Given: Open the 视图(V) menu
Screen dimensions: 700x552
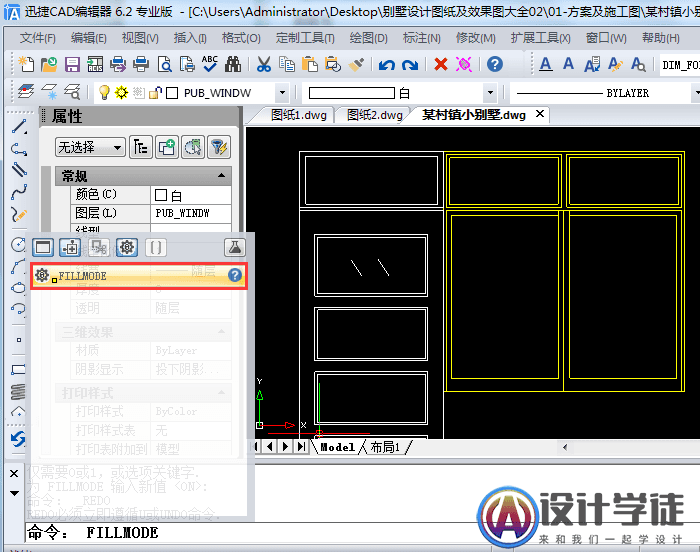Looking at the screenshot, I should point(140,38).
